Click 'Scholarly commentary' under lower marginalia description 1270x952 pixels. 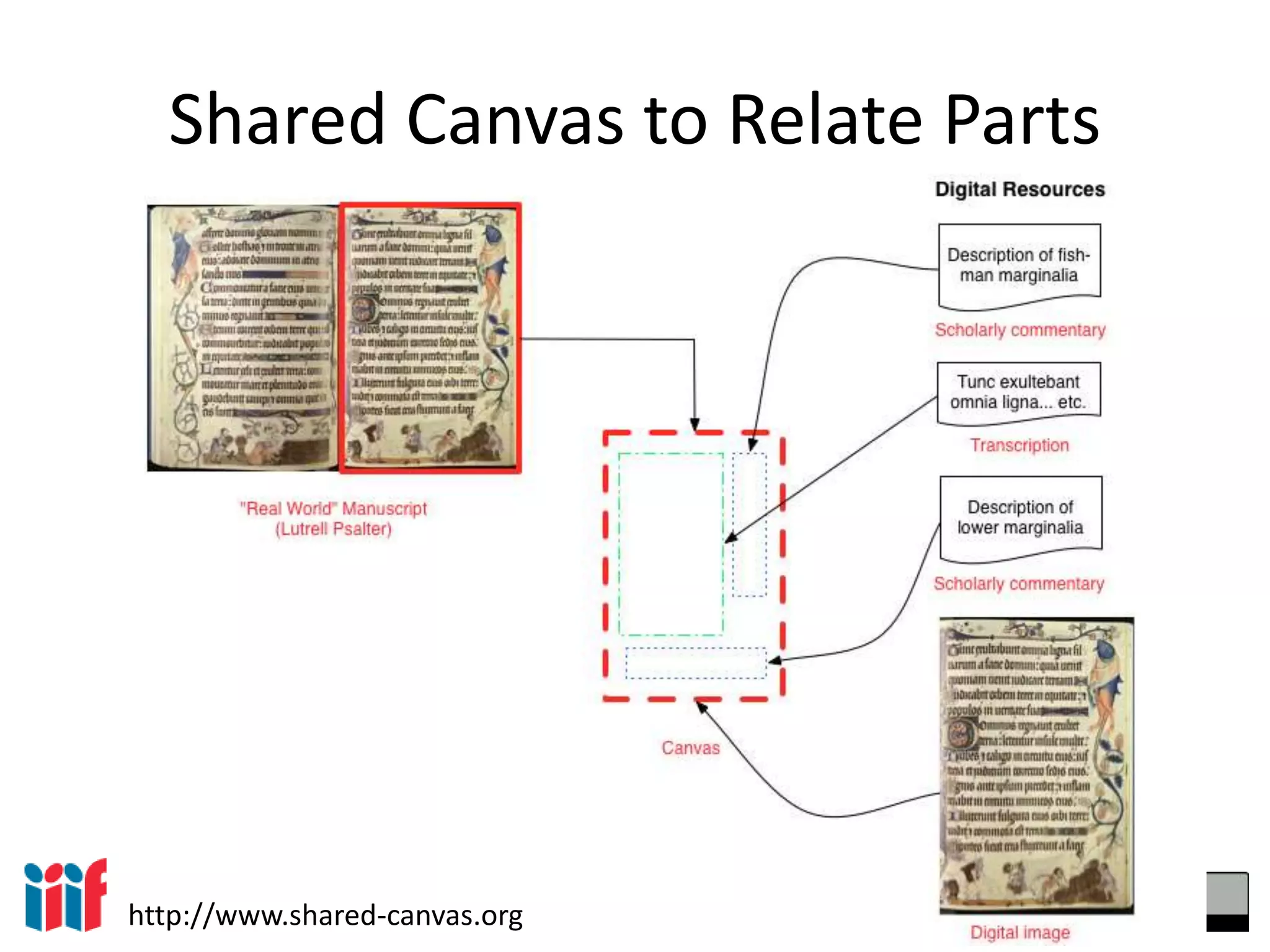click(x=1019, y=584)
